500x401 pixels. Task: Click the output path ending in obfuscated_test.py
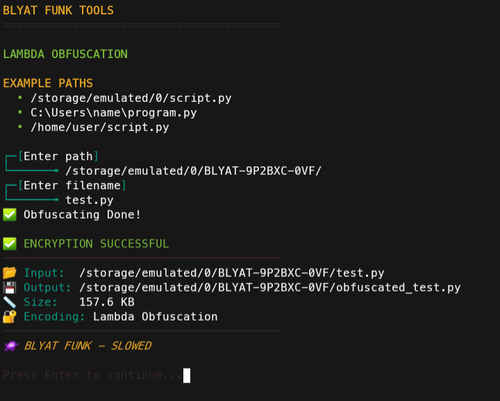[x=270, y=288]
